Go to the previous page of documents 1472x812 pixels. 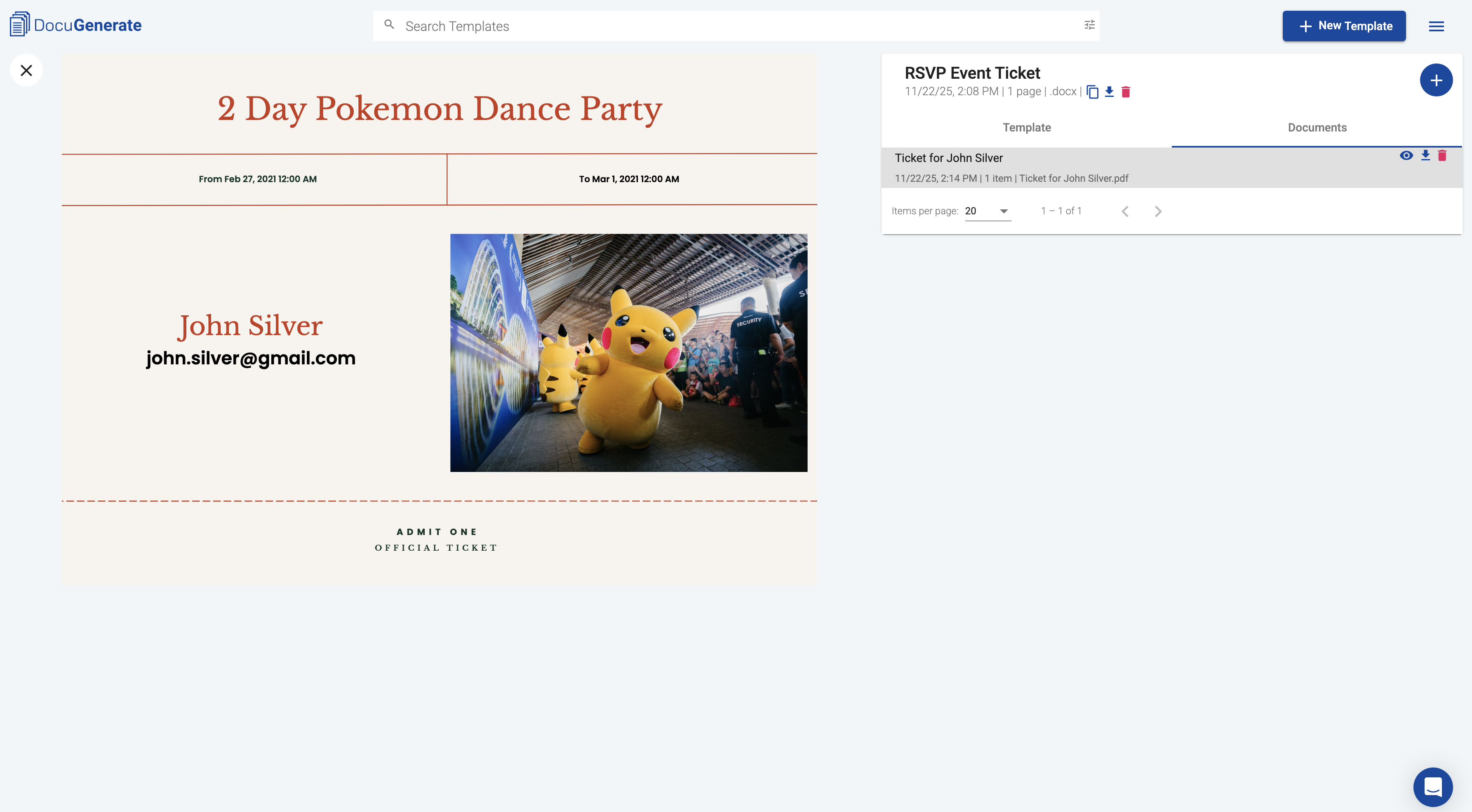(x=1125, y=211)
